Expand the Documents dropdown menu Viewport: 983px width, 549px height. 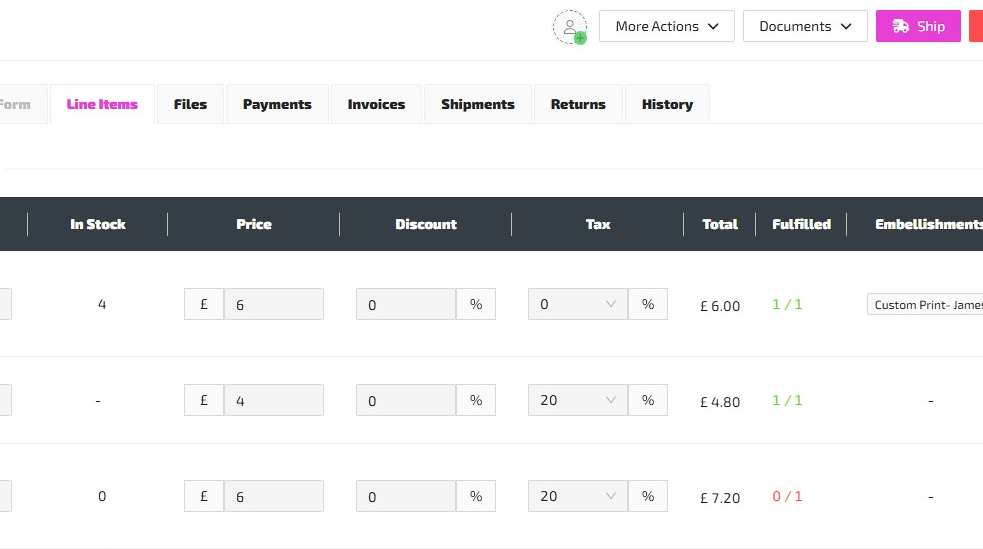[x=804, y=27]
